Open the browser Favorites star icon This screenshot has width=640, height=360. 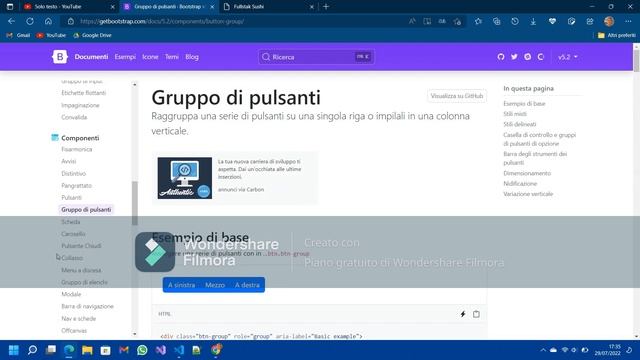pyautogui.click(x=478, y=21)
